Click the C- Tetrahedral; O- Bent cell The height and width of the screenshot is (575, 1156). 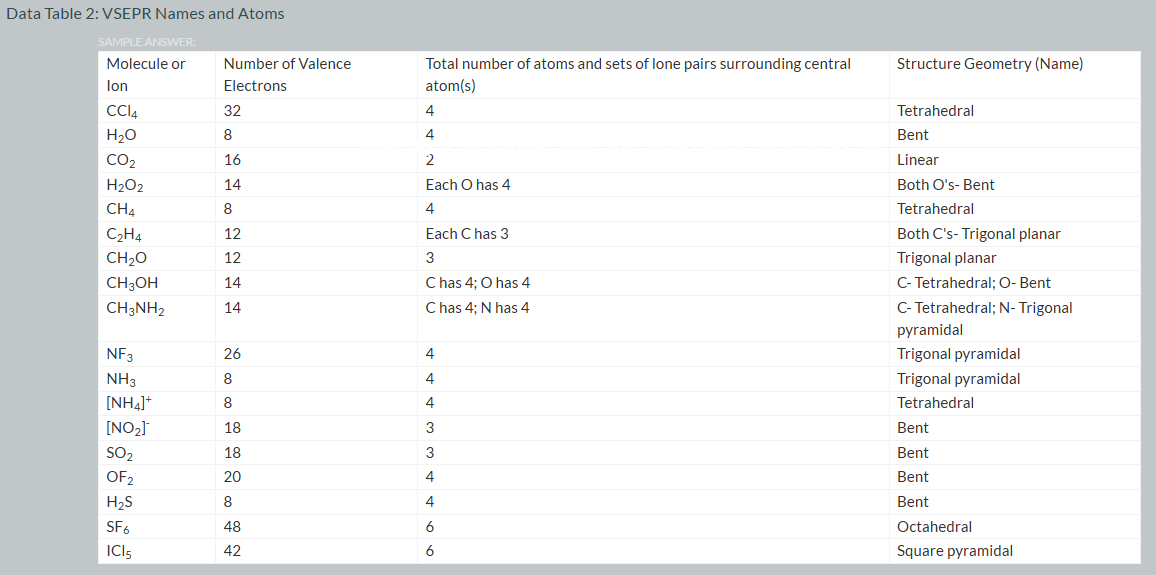coord(973,283)
